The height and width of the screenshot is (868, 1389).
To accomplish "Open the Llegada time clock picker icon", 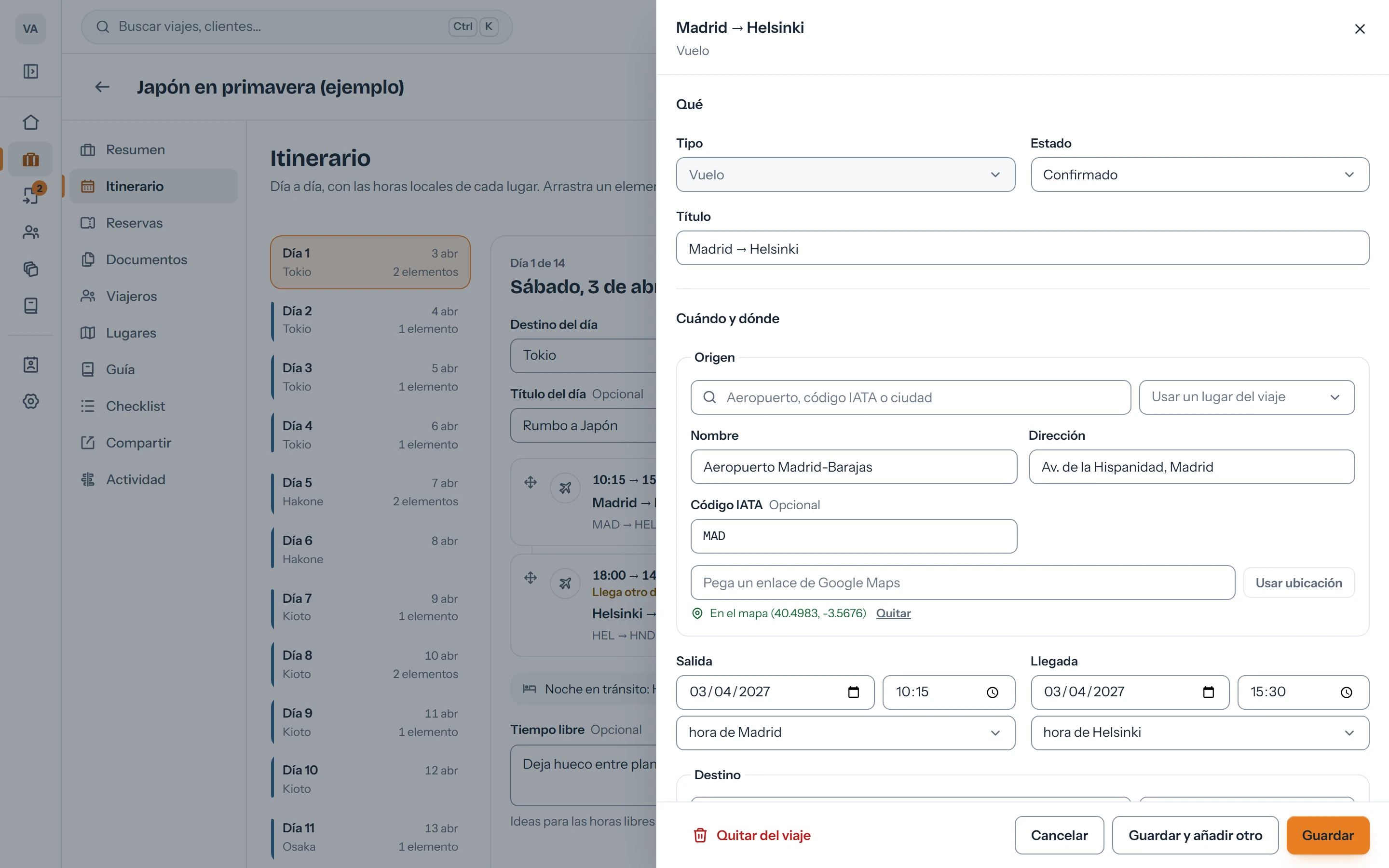I will 1347,692.
